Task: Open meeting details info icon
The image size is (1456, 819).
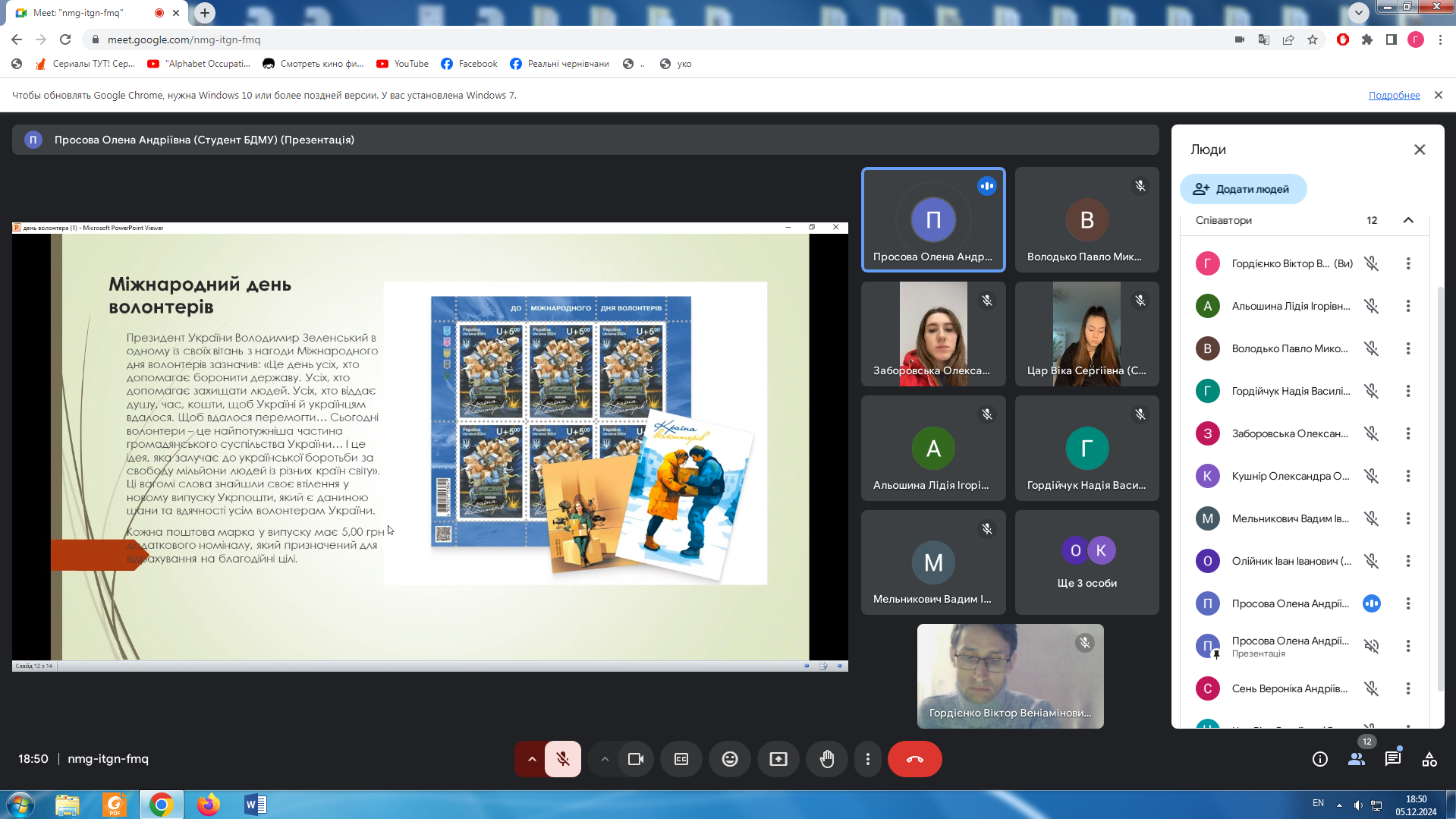Action: point(1320,759)
